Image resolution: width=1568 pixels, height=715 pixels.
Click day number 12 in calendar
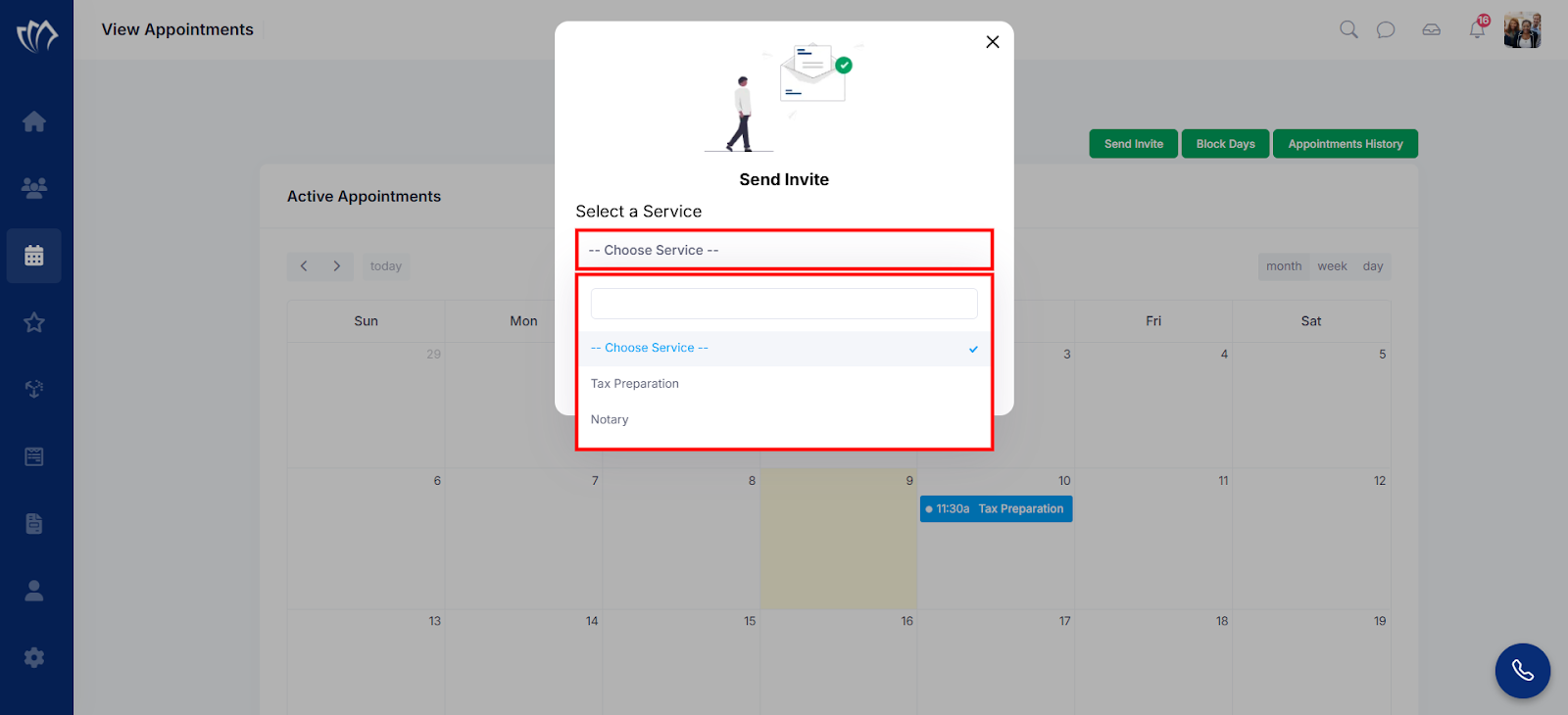[x=1380, y=481]
